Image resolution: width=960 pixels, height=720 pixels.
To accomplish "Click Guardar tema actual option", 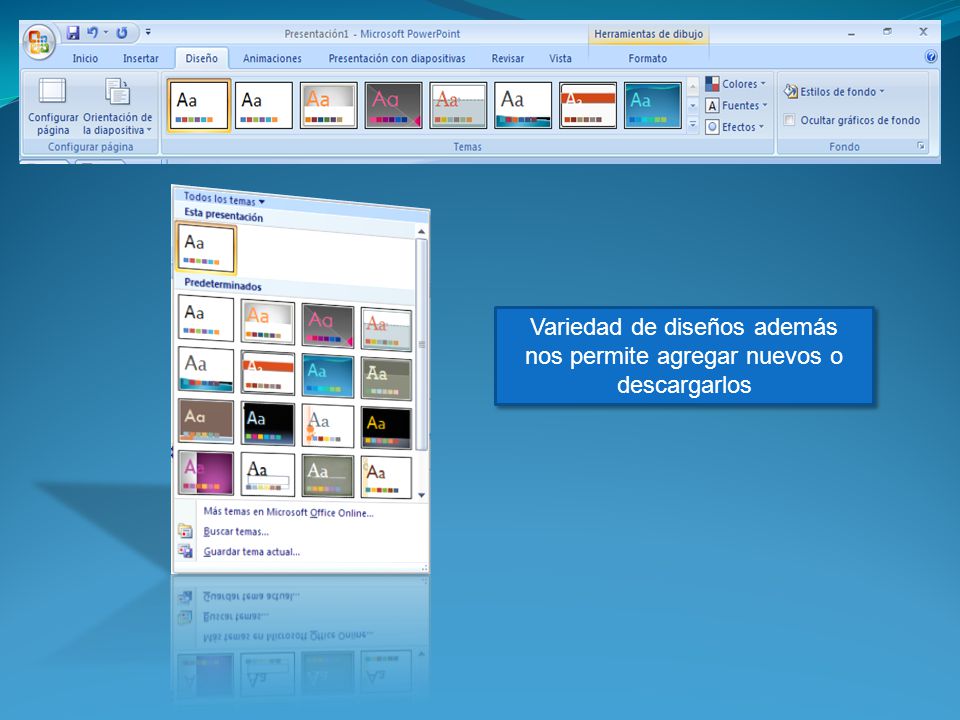I will [x=252, y=552].
